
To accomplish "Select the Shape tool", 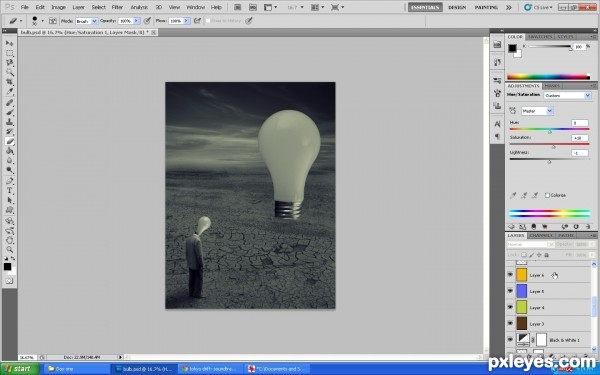I will pyautogui.click(x=10, y=210).
